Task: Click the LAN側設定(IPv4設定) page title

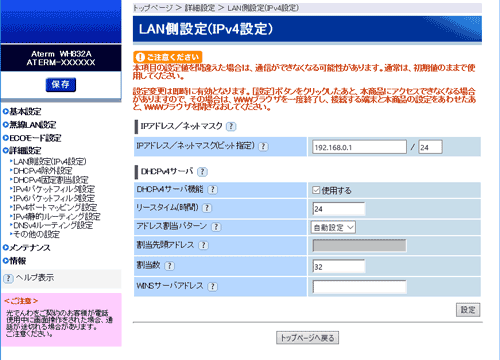Action: (206, 29)
